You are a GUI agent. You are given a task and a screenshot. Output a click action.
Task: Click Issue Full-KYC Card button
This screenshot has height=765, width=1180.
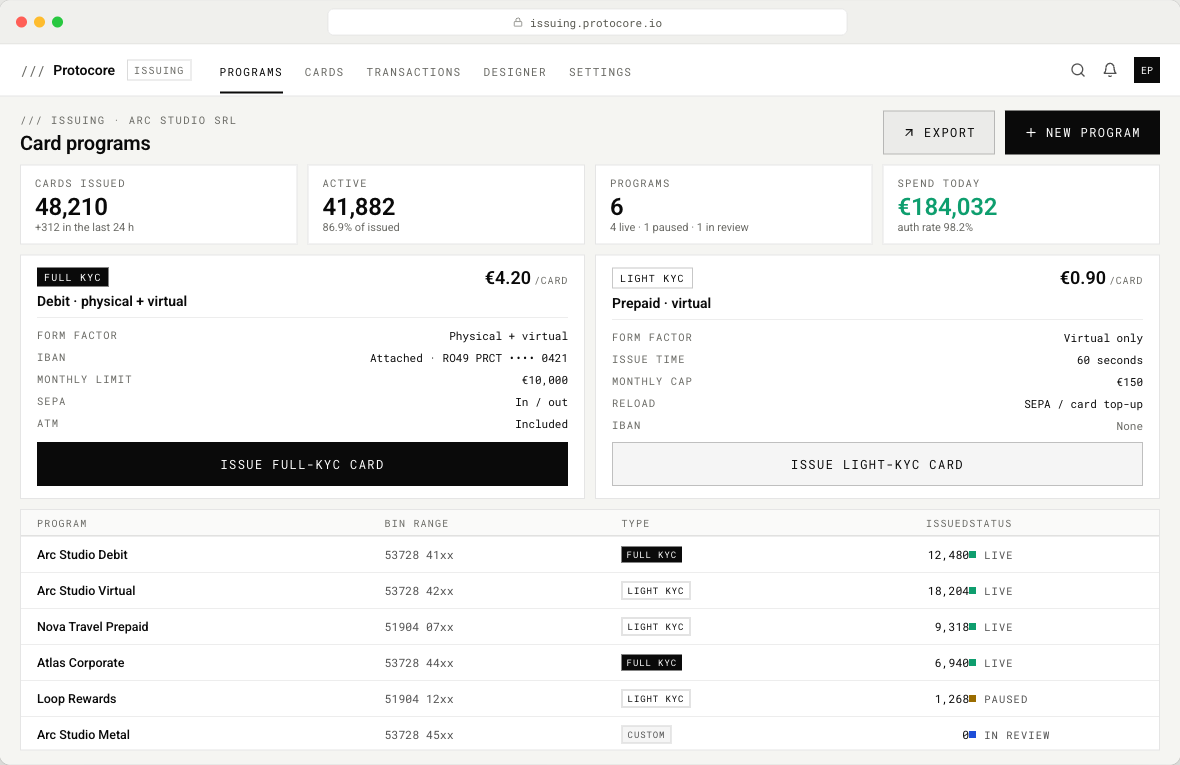click(x=303, y=464)
